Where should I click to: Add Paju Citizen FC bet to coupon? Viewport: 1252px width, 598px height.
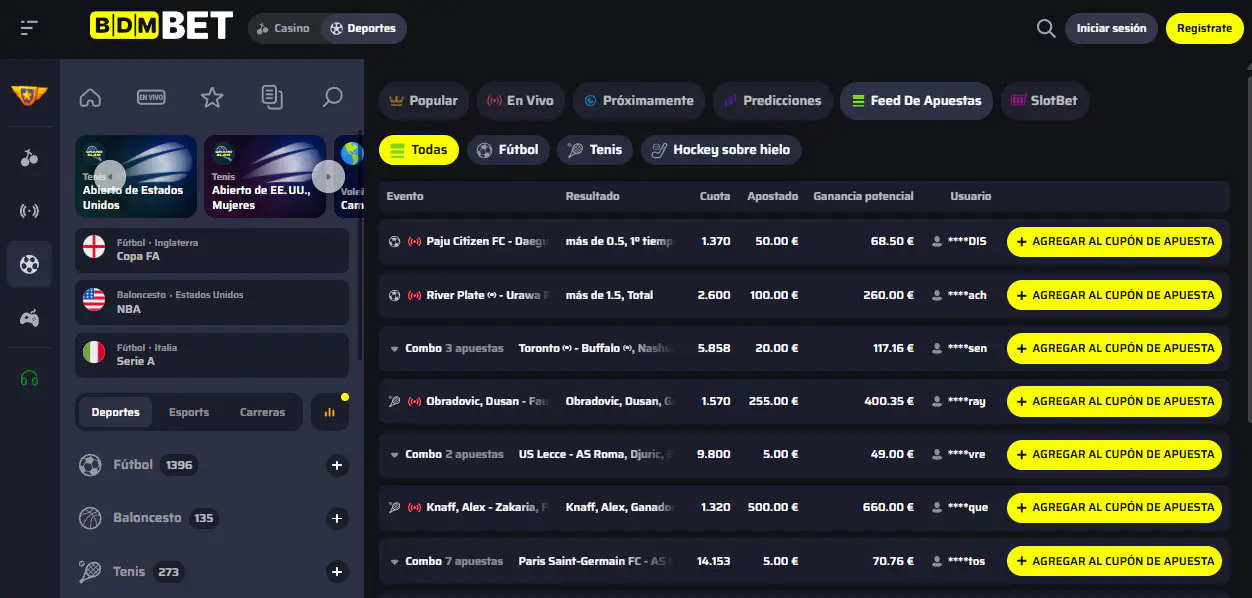tap(1114, 241)
